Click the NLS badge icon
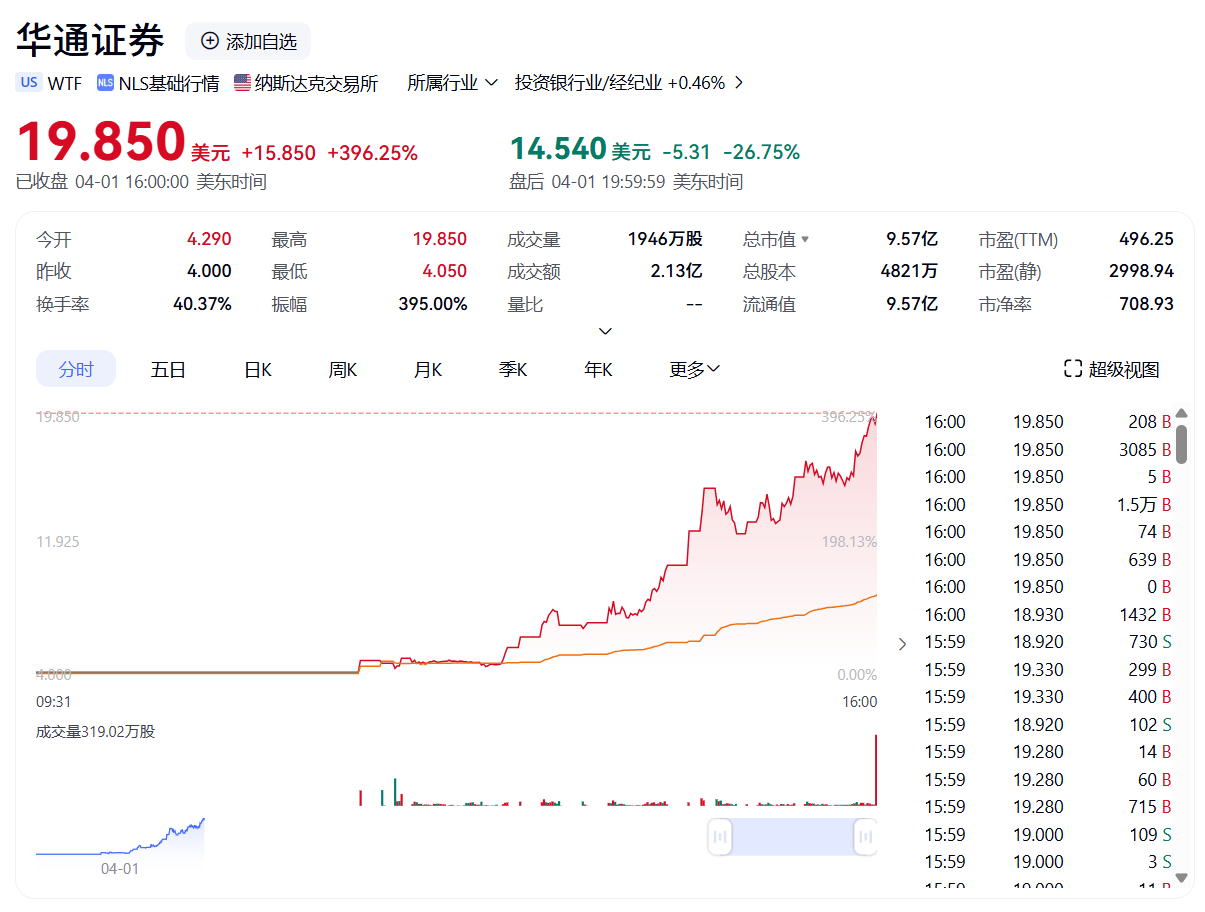Screen dimensions: 1205x912 (105, 83)
